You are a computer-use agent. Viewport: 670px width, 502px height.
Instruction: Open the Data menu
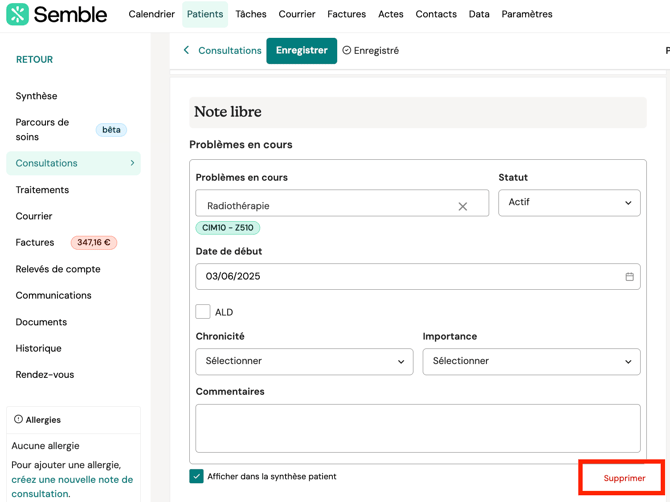[x=479, y=14]
